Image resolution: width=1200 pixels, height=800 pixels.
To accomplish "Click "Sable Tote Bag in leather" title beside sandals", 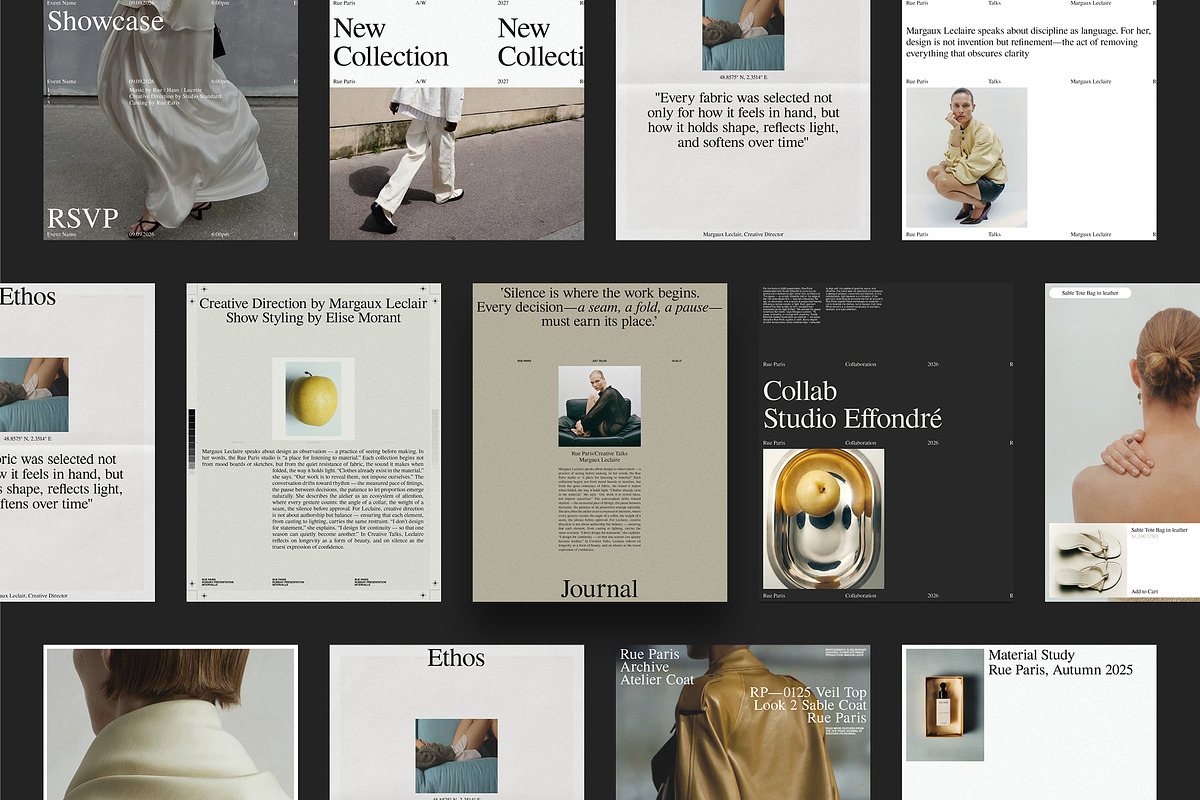I will click(x=1159, y=529).
